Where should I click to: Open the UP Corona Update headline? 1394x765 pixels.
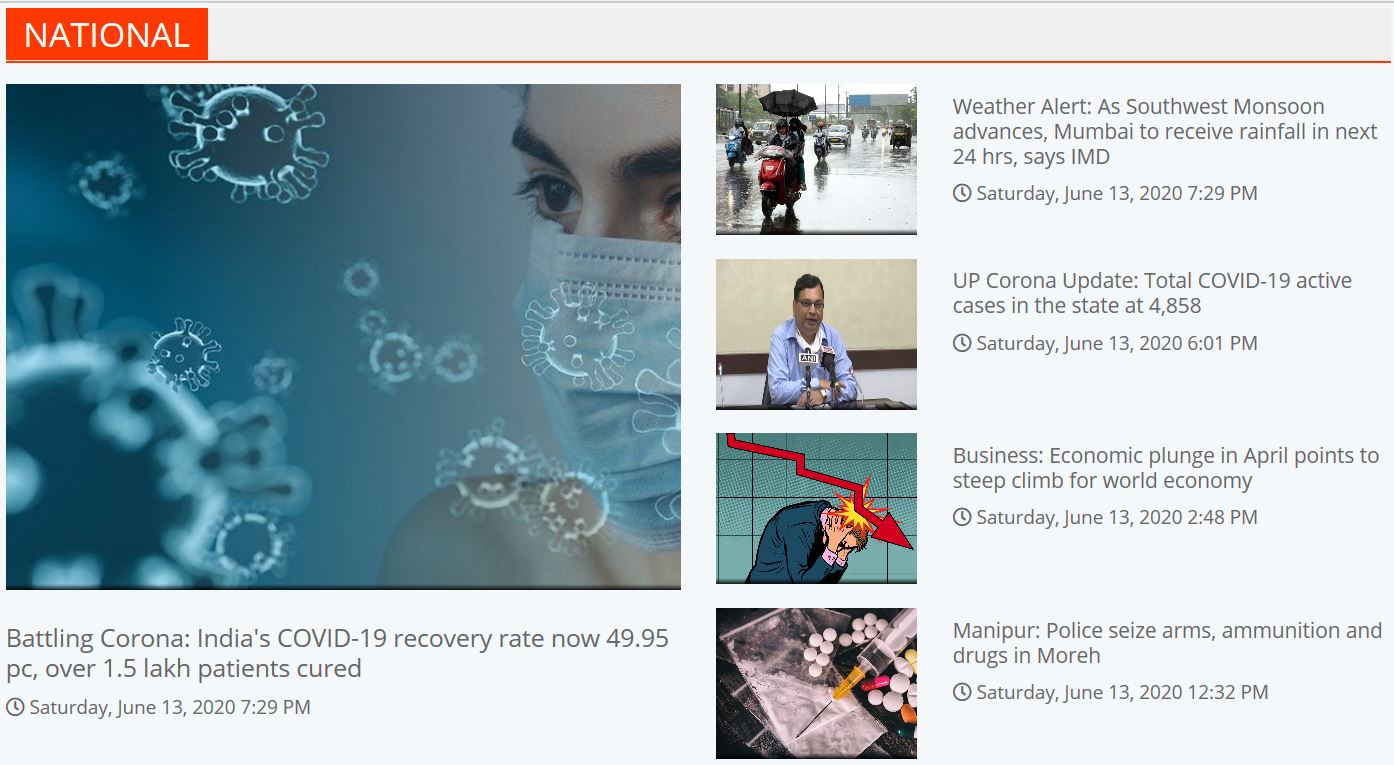click(x=1152, y=293)
